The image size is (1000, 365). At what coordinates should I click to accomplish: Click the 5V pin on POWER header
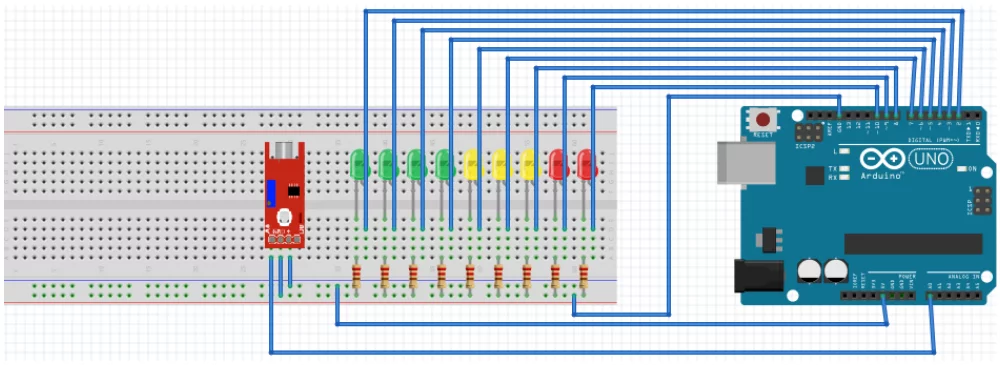tap(883, 295)
